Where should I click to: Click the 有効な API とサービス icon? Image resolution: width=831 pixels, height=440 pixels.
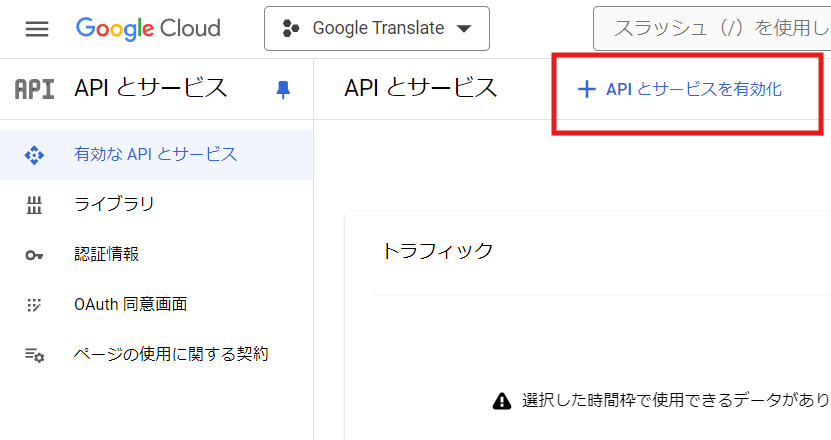[x=34, y=155]
